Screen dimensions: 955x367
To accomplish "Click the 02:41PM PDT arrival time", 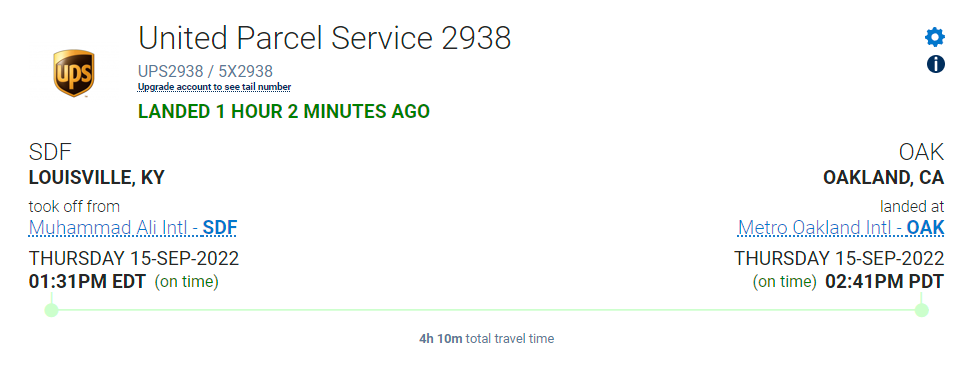I will 885,282.
